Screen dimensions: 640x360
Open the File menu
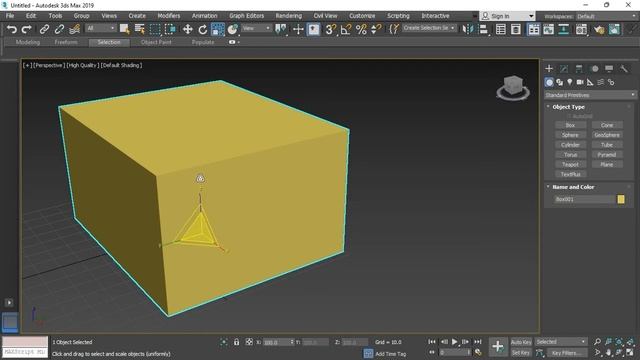(10, 16)
